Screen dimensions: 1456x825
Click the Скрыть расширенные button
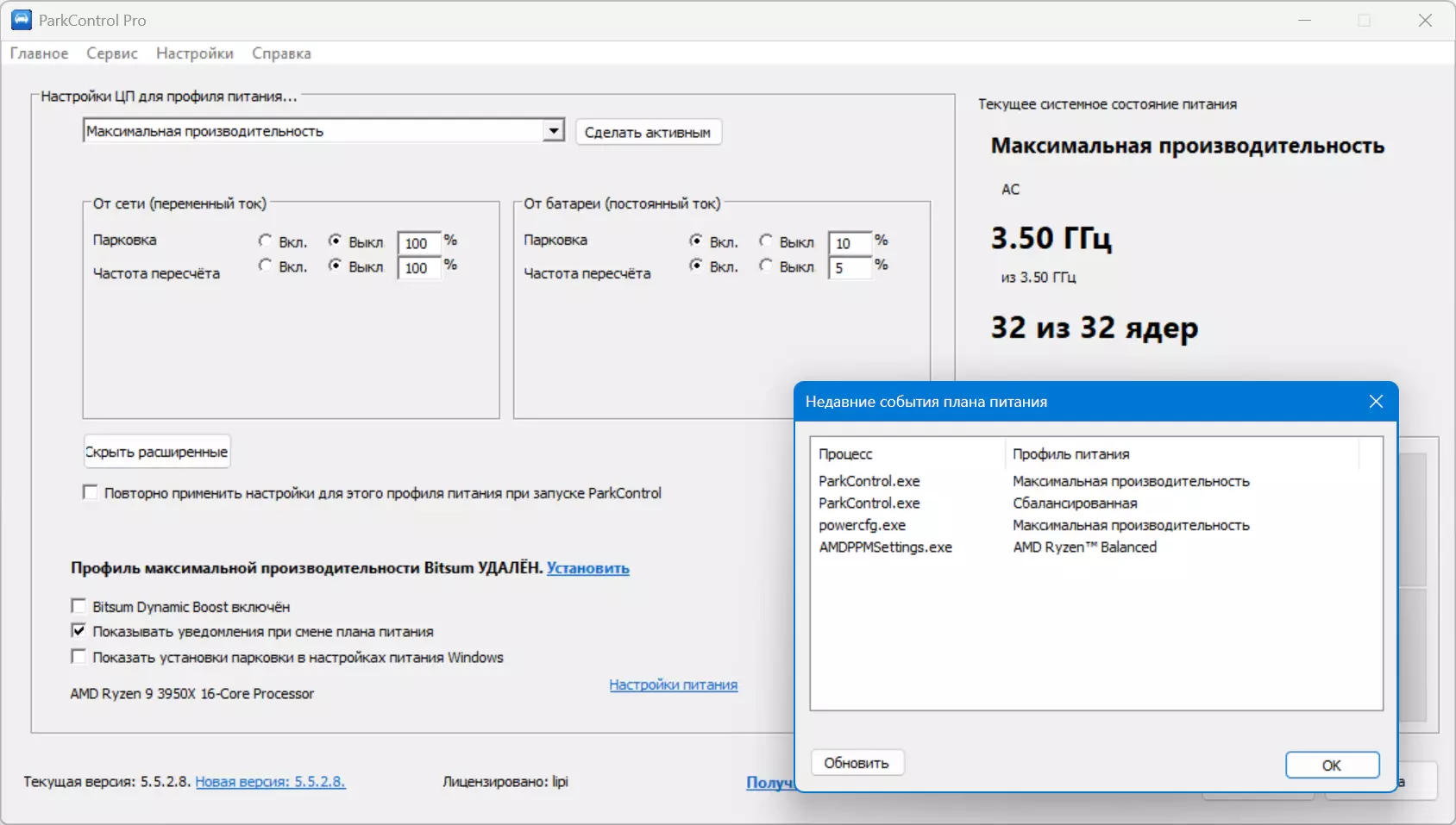coord(157,452)
